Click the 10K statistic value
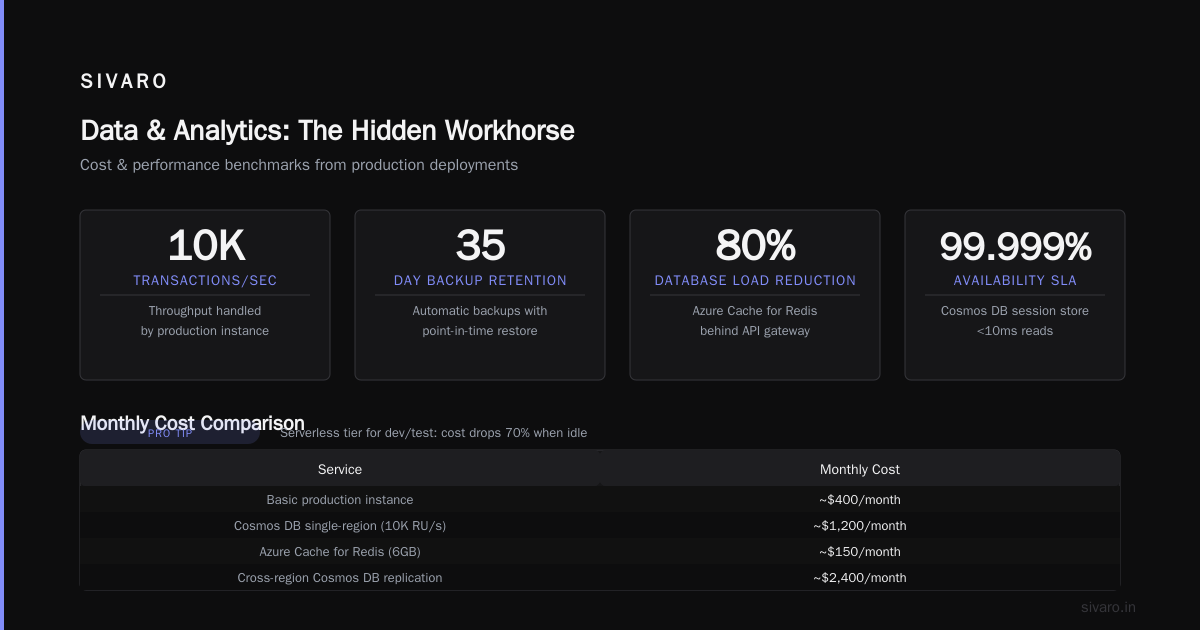 pyautogui.click(x=206, y=246)
